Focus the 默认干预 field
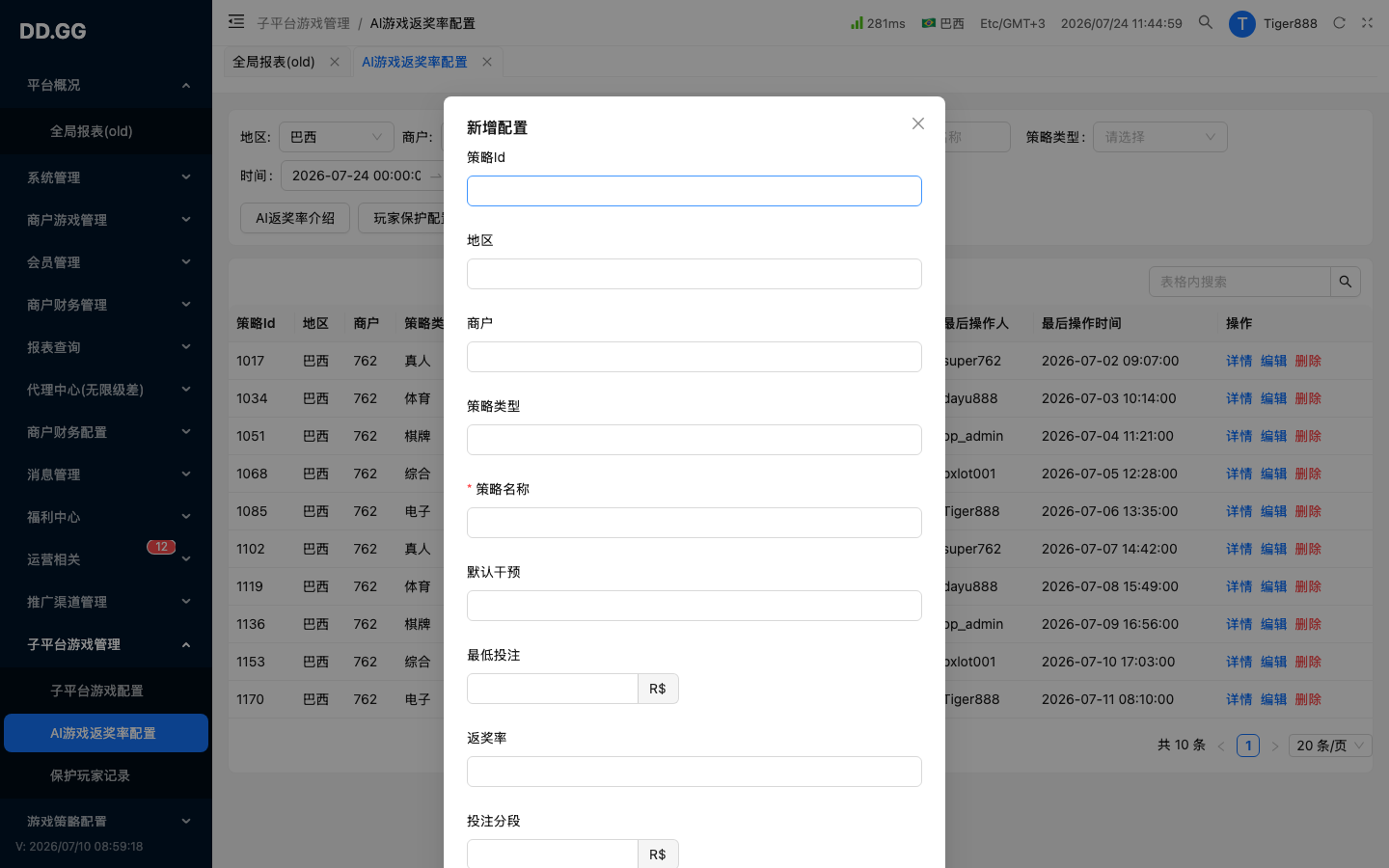Viewport: 1389px width, 868px height. click(x=694, y=606)
